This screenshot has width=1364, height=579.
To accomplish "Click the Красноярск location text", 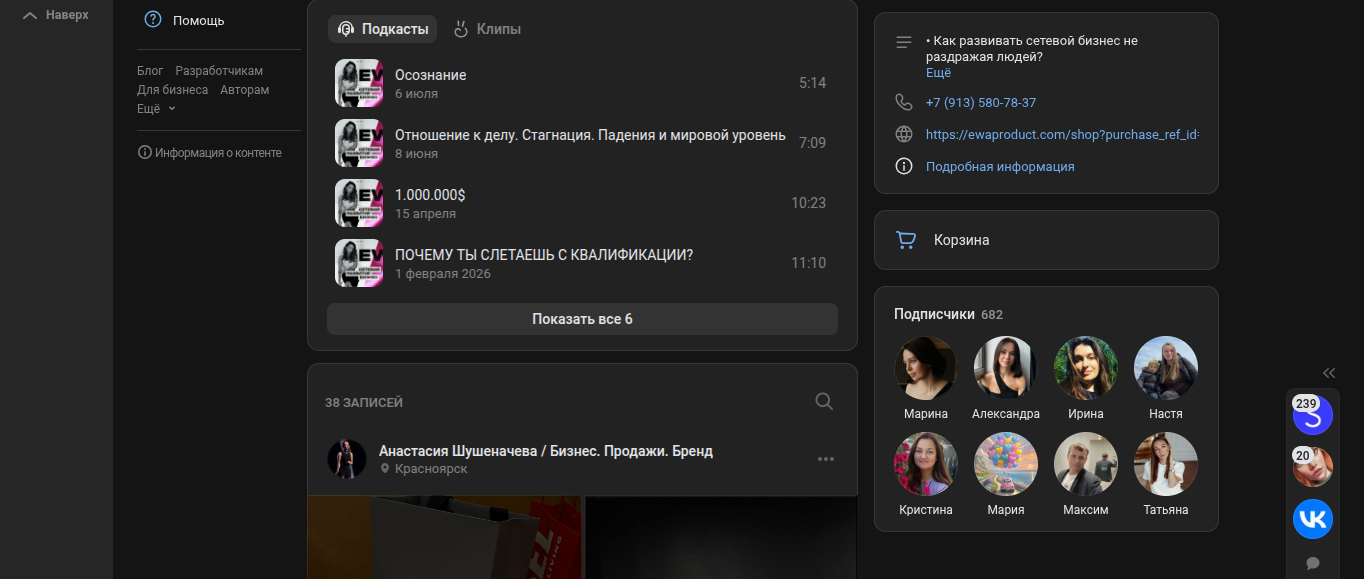I will [431, 469].
